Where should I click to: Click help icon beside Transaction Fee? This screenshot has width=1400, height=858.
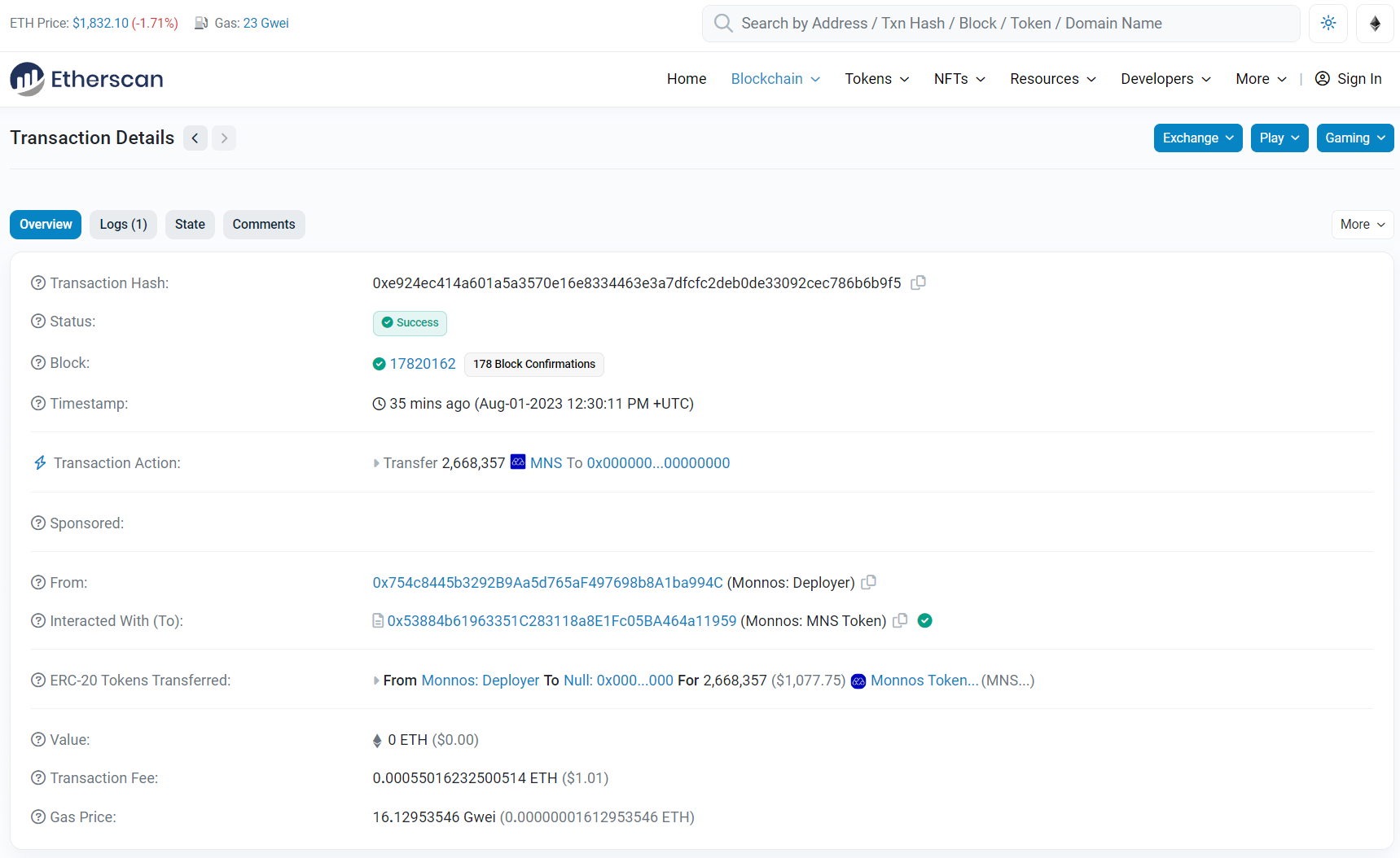[x=38, y=778]
